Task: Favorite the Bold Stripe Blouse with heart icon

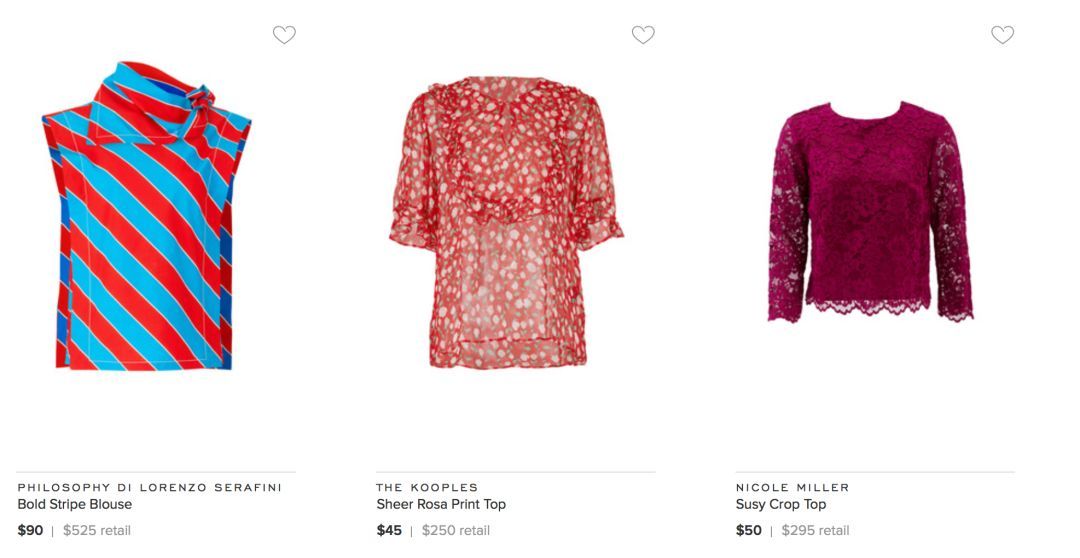Action: (284, 35)
